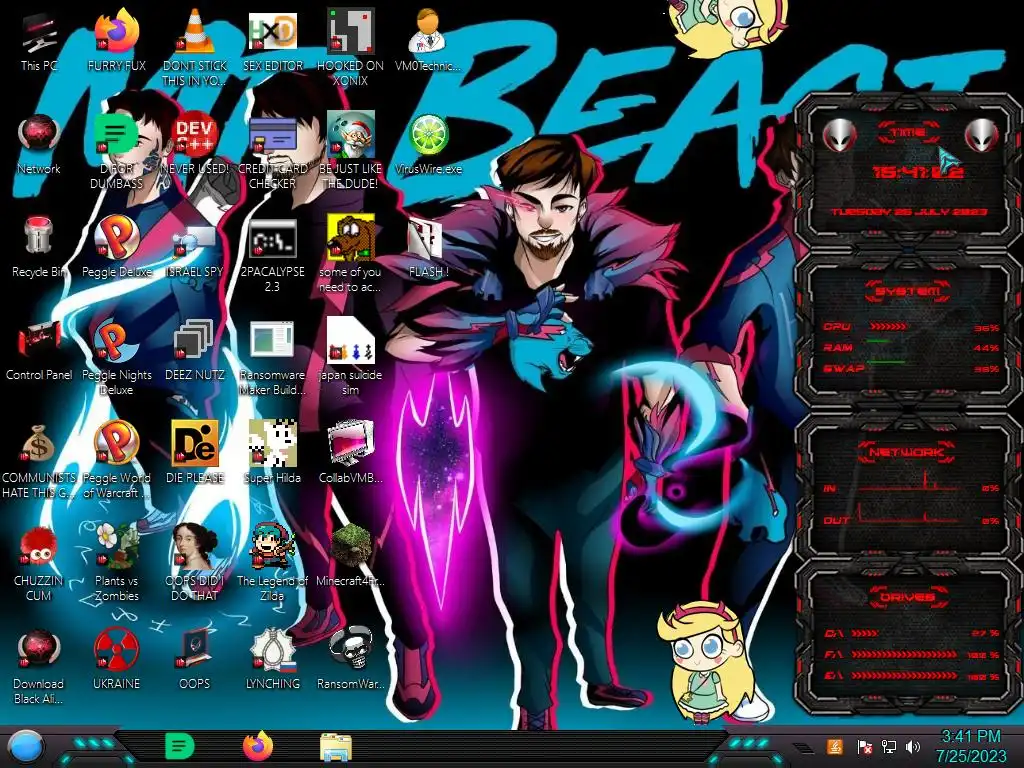This screenshot has width=1024, height=768.
Task: Click the DRIVES header in the widget
Action: [907, 597]
